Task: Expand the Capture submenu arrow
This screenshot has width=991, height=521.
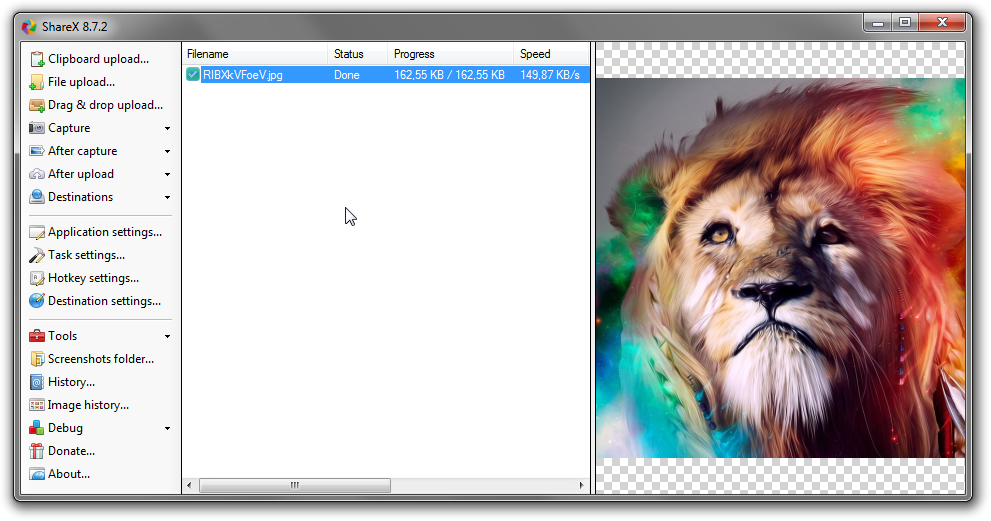Action: [167, 128]
